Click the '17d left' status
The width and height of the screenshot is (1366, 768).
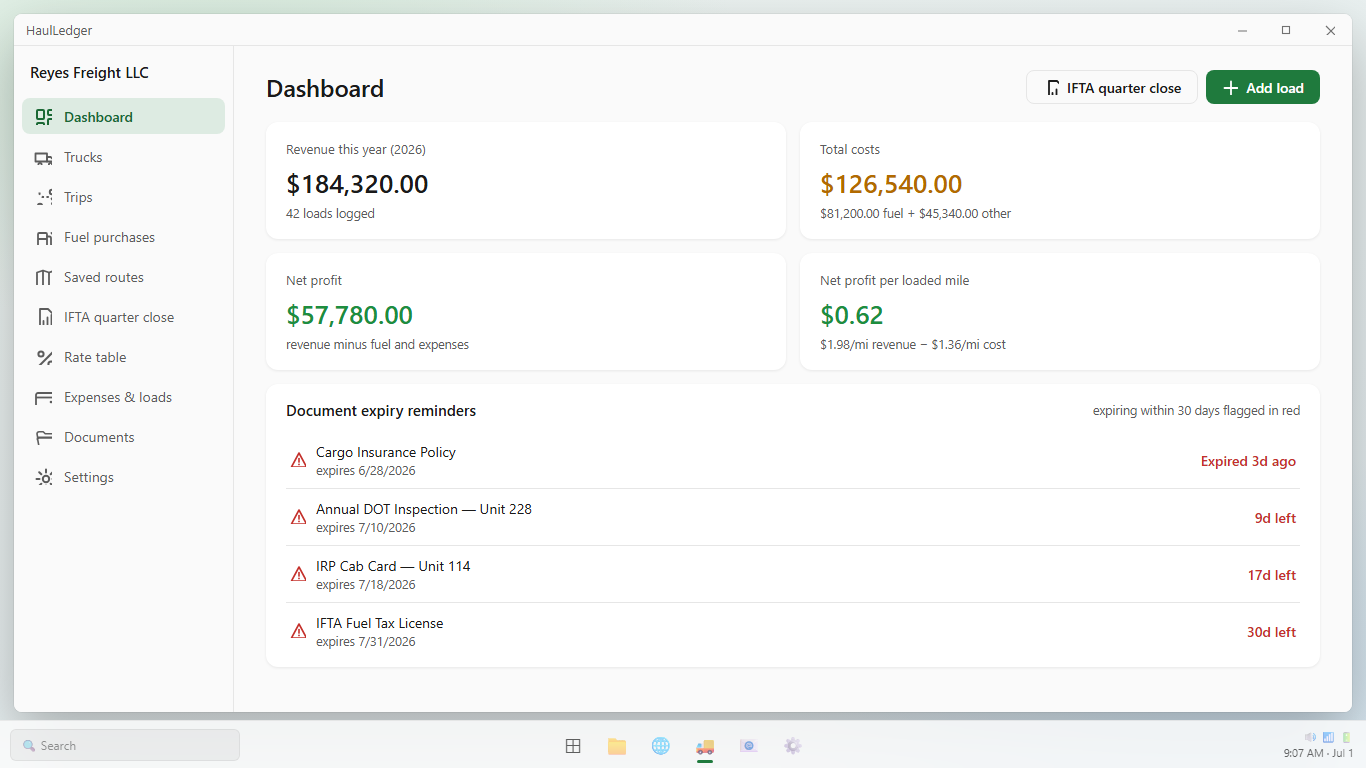(1272, 575)
